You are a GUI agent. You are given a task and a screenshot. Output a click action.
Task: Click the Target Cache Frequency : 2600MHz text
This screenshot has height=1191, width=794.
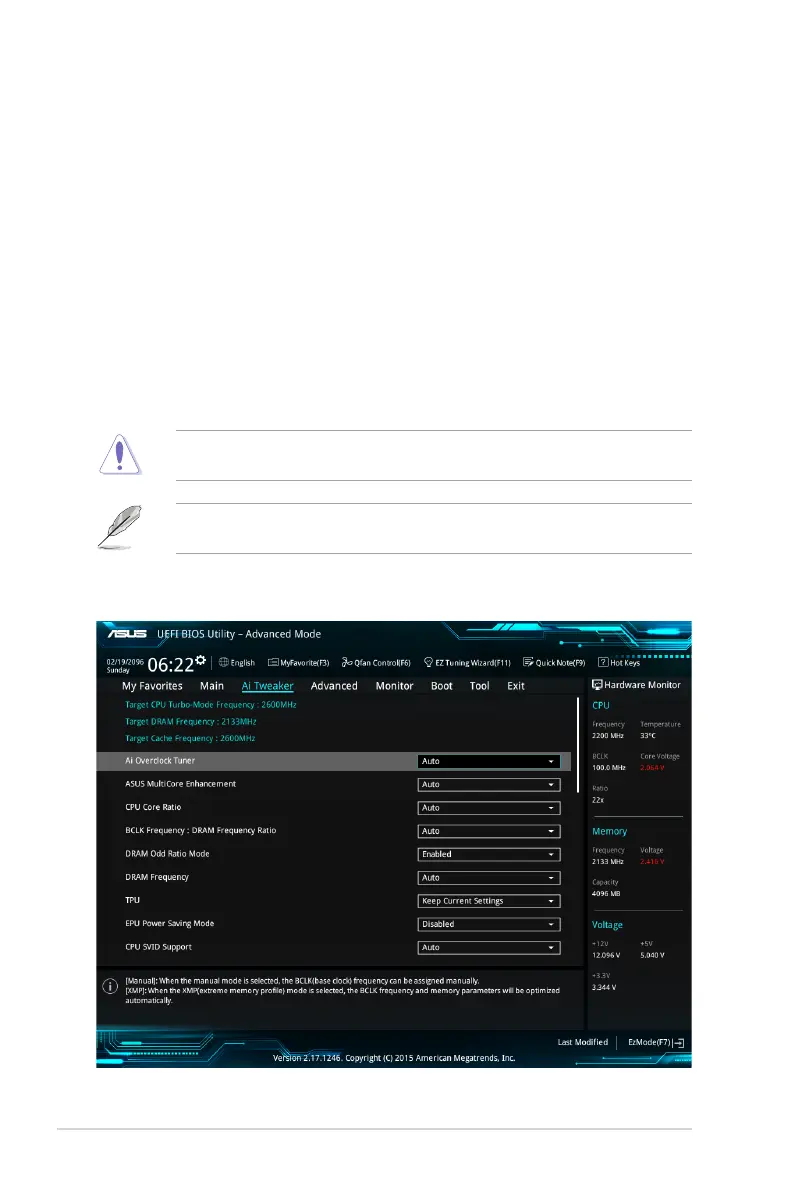[190, 738]
